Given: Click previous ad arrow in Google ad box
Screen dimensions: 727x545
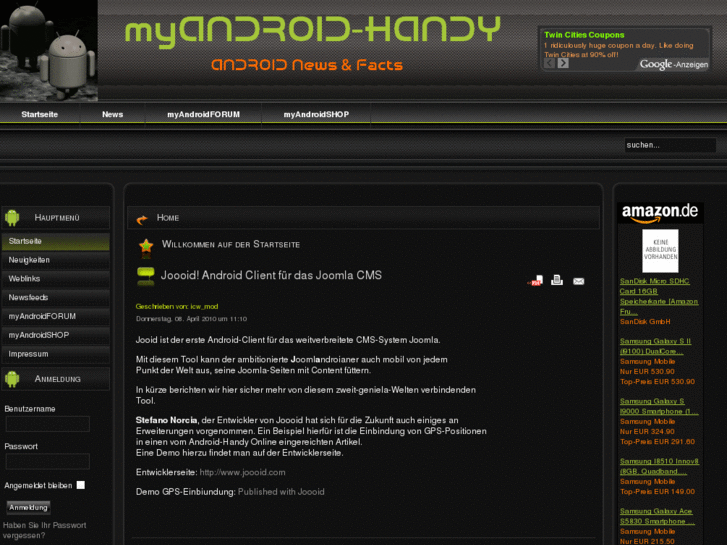Looking at the screenshot, I should coord(549,63).
